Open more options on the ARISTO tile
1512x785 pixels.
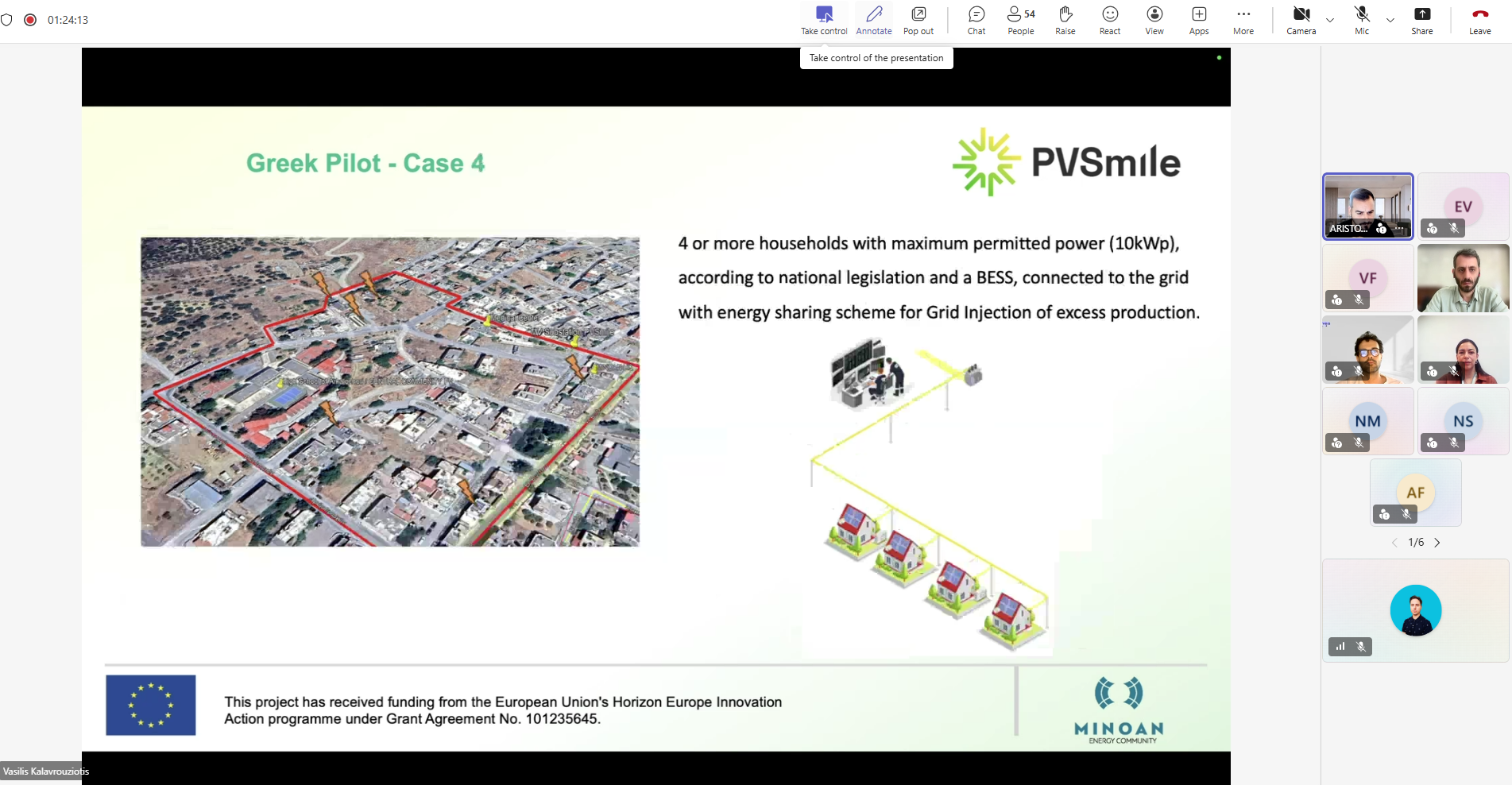click(x=1399, y=229)
